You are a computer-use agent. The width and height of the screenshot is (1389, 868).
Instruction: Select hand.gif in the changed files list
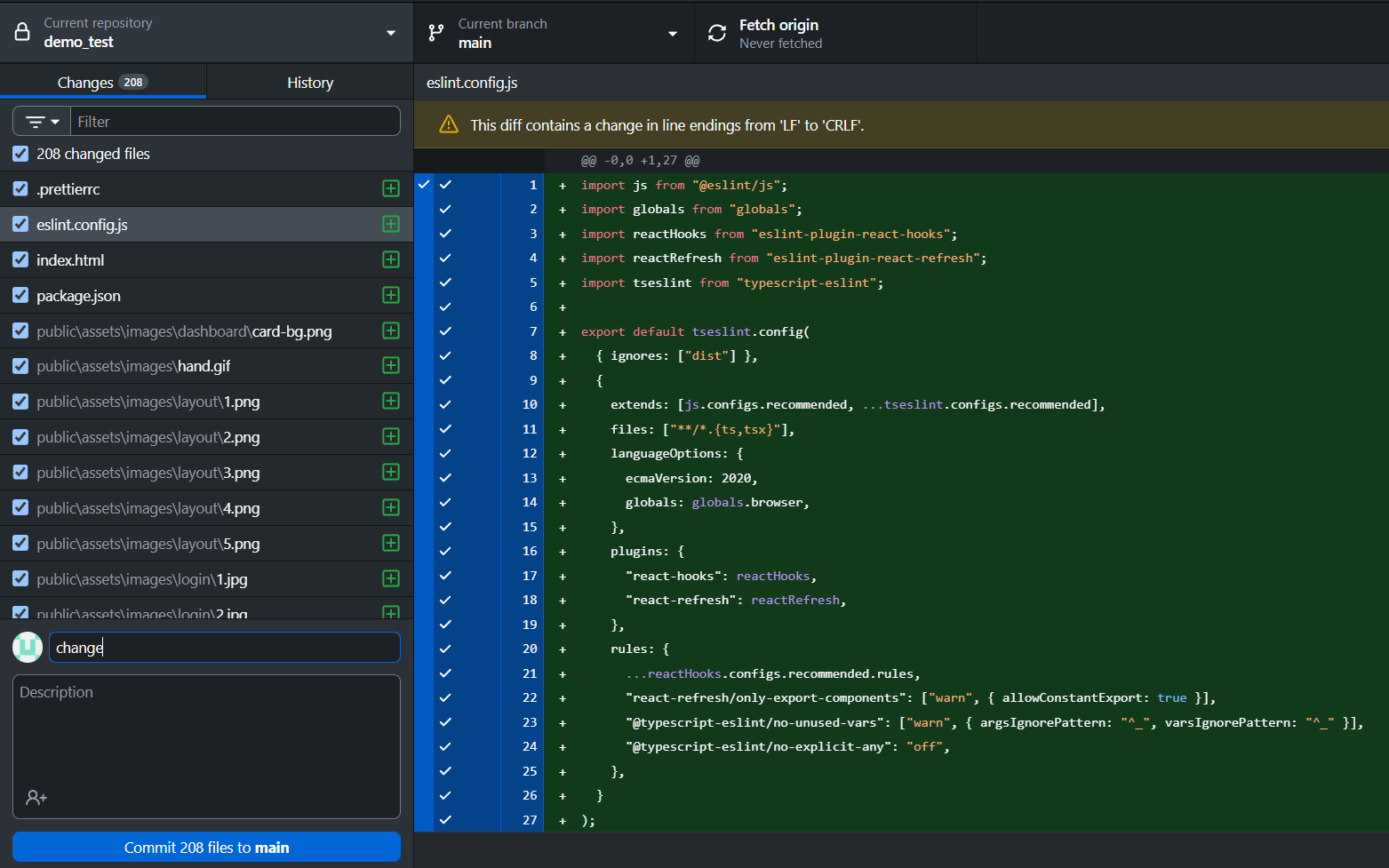coord(204,366)
